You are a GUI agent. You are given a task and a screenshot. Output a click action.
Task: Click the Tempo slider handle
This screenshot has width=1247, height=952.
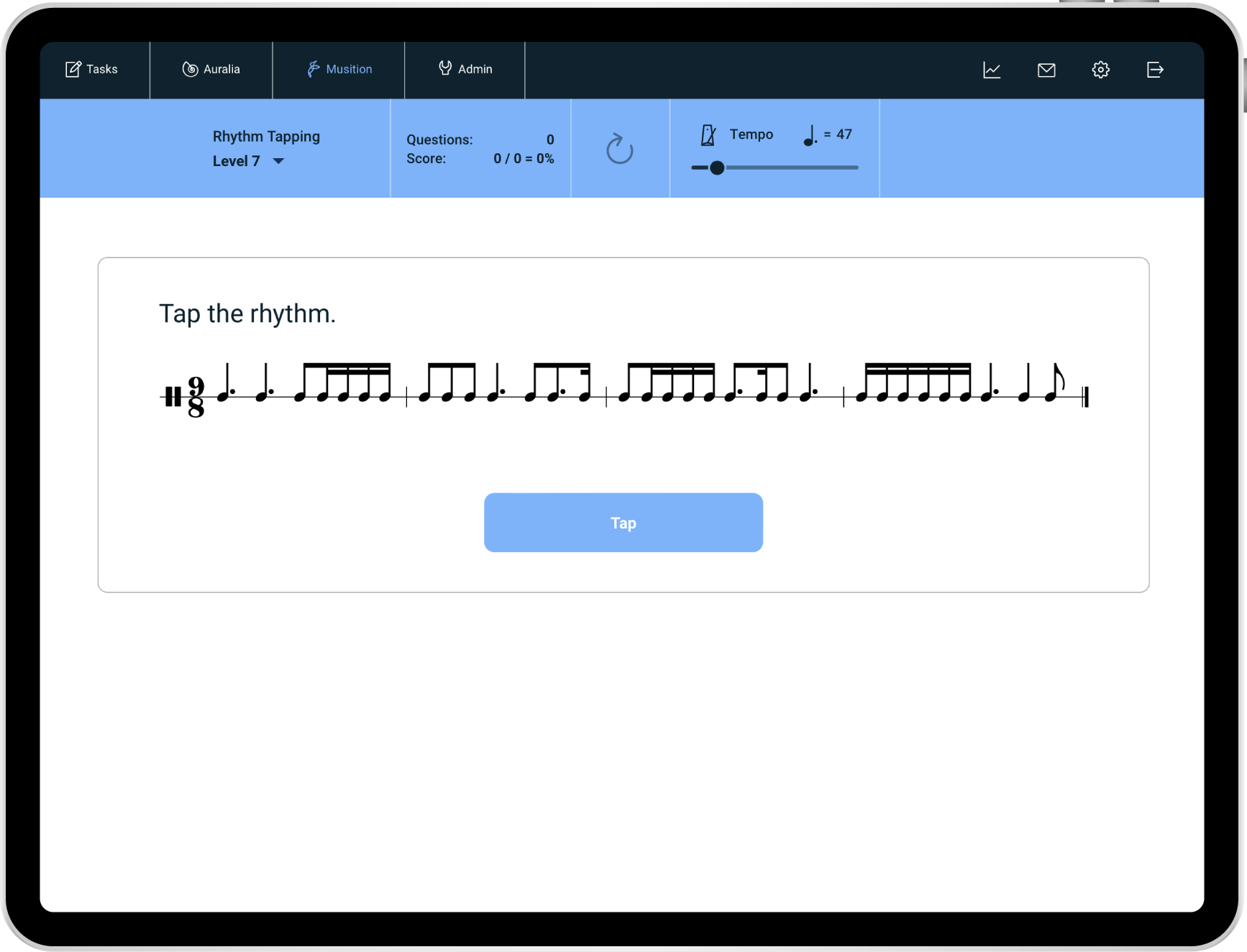pyautogui.click(x=717, y=168)
